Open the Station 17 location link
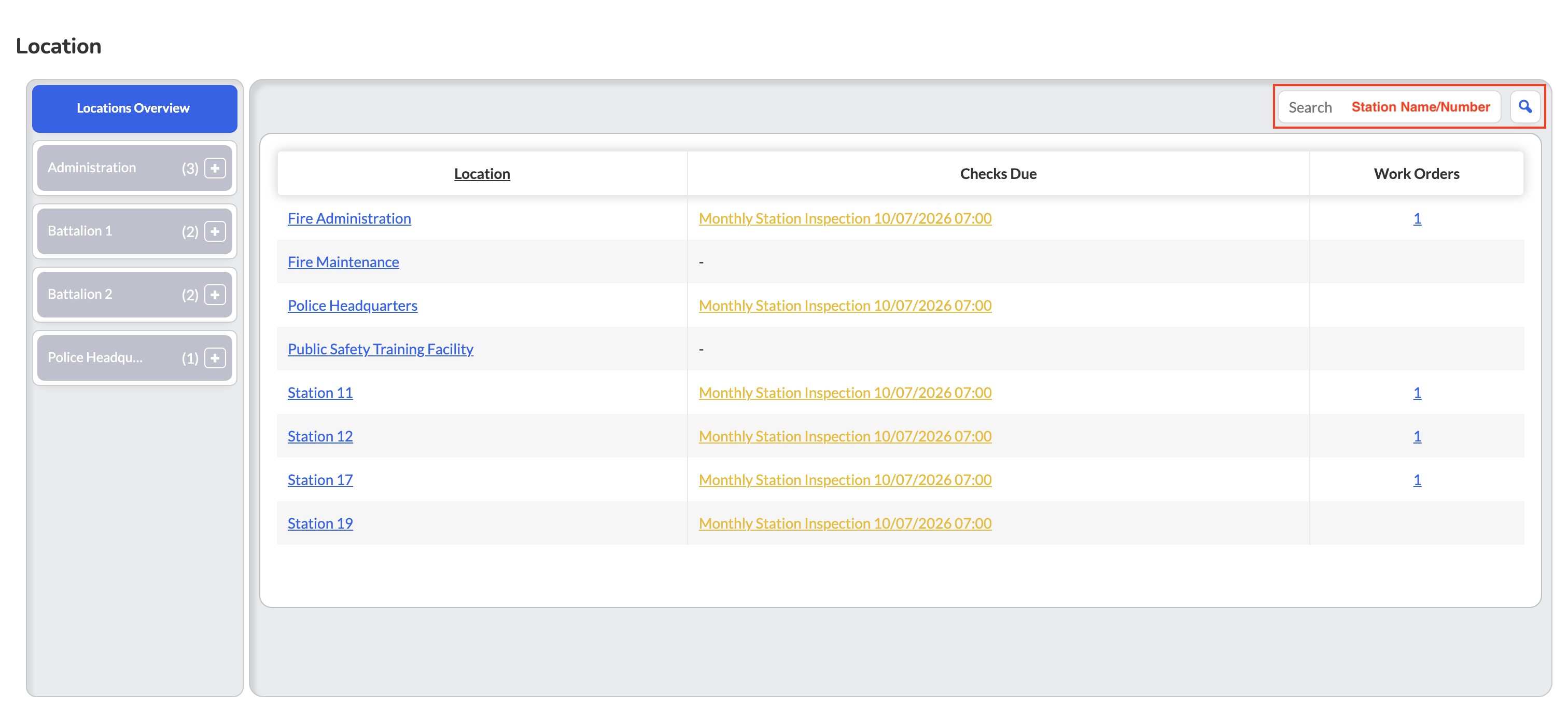Image resolution: width=1568 pixels, height=719 pixels. [x=320, y=480]
